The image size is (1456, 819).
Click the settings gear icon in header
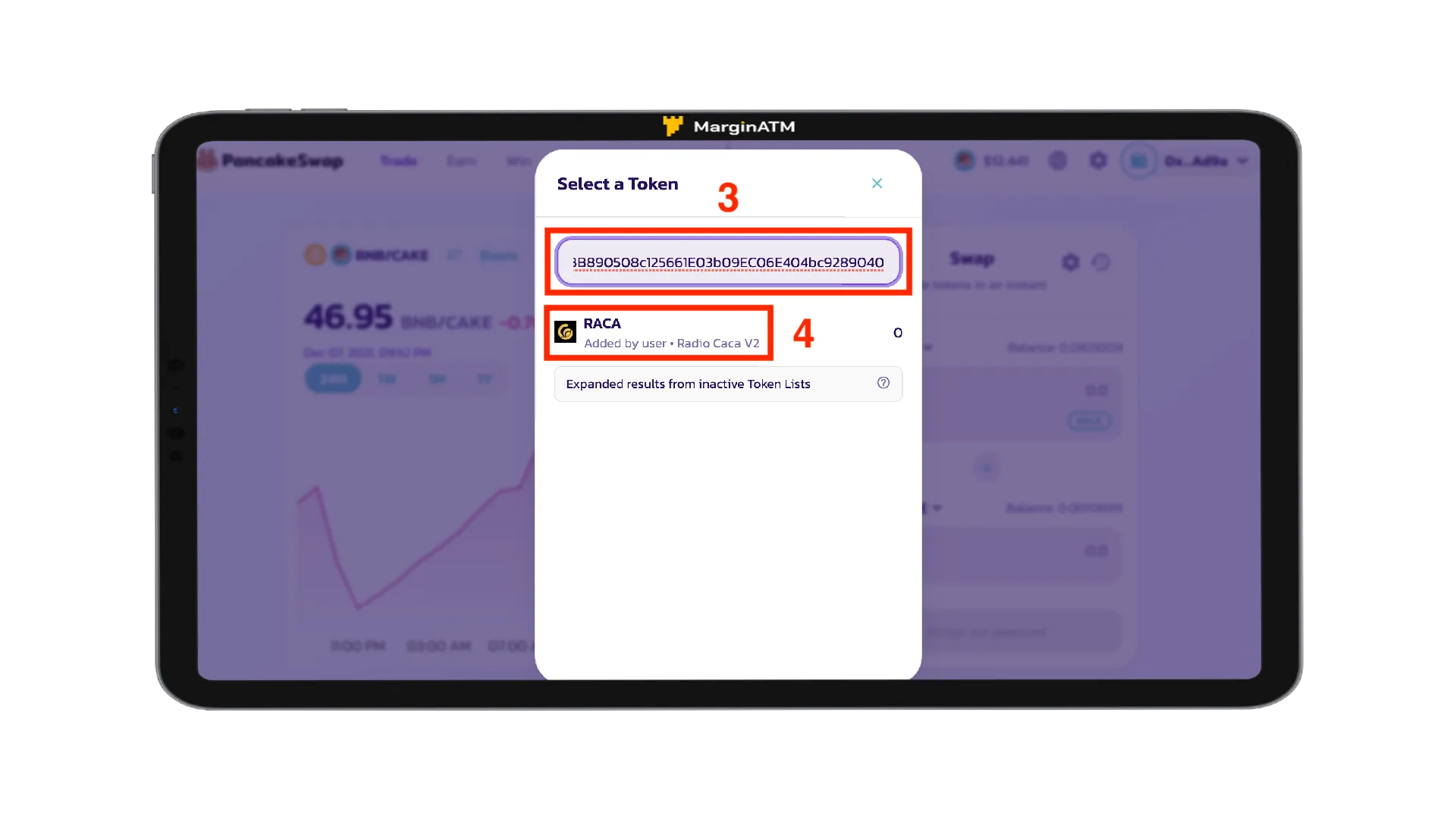pyautogui.click(x=1098, y=160)
